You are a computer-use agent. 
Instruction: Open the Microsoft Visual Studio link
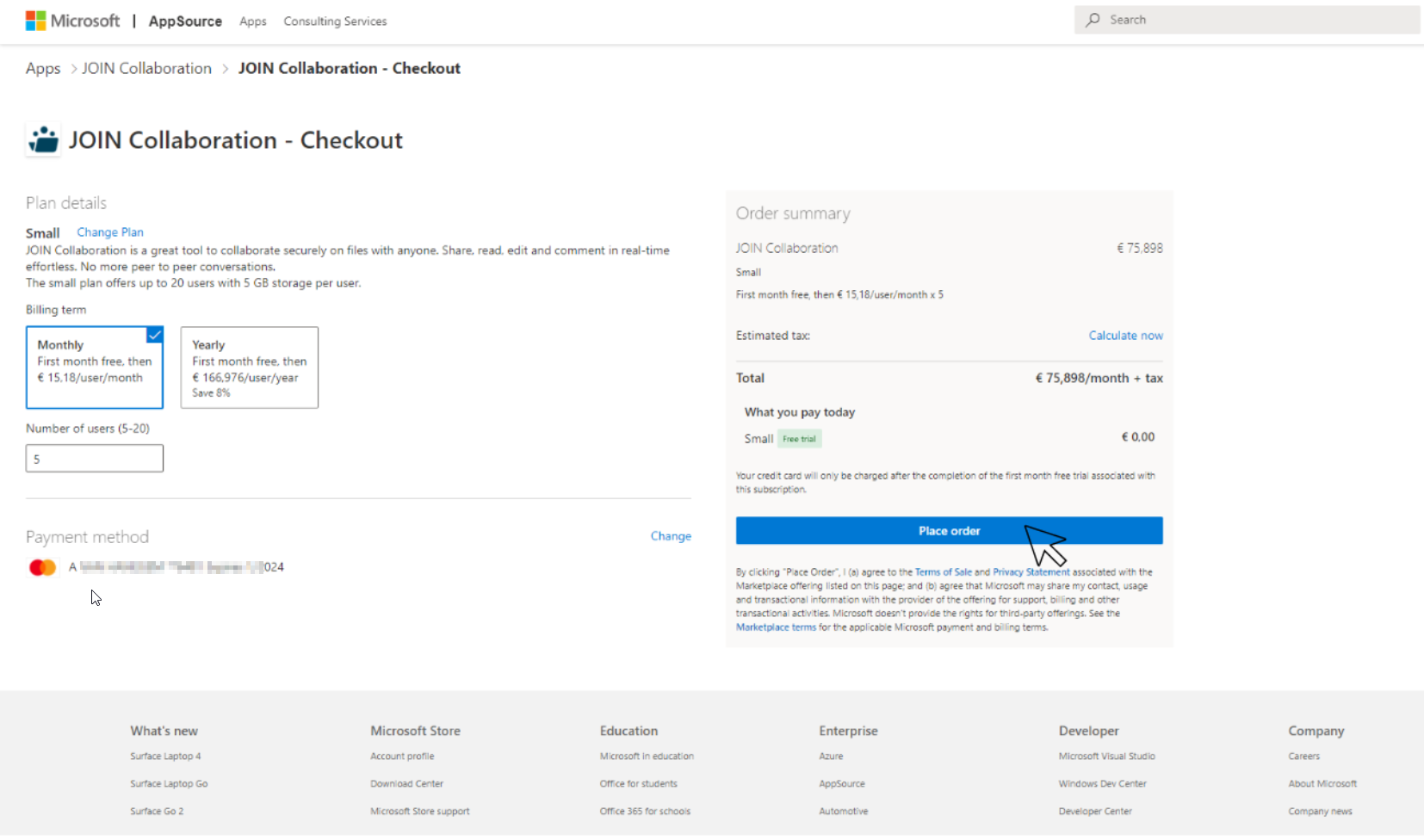[1106, 757]
